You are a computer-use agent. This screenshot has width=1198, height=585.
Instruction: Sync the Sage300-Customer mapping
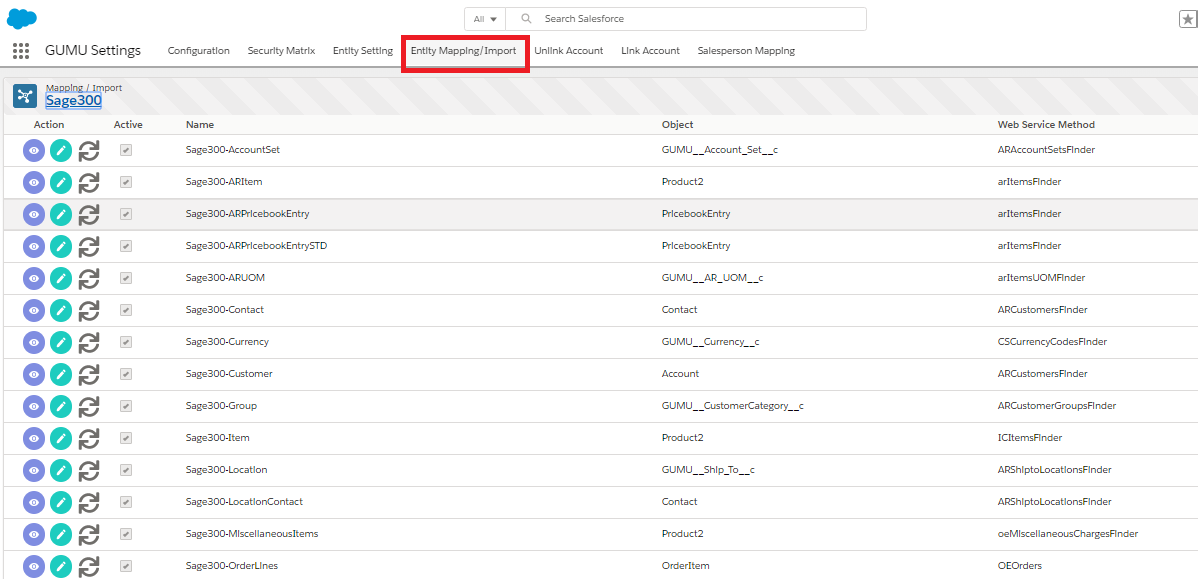tap(89, 374)
